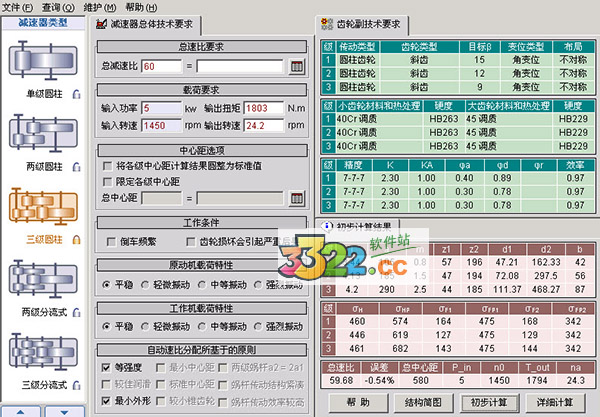Toggle 倒车频繁 checkbox
Screen dimensions: 600x417
[111, 242]
